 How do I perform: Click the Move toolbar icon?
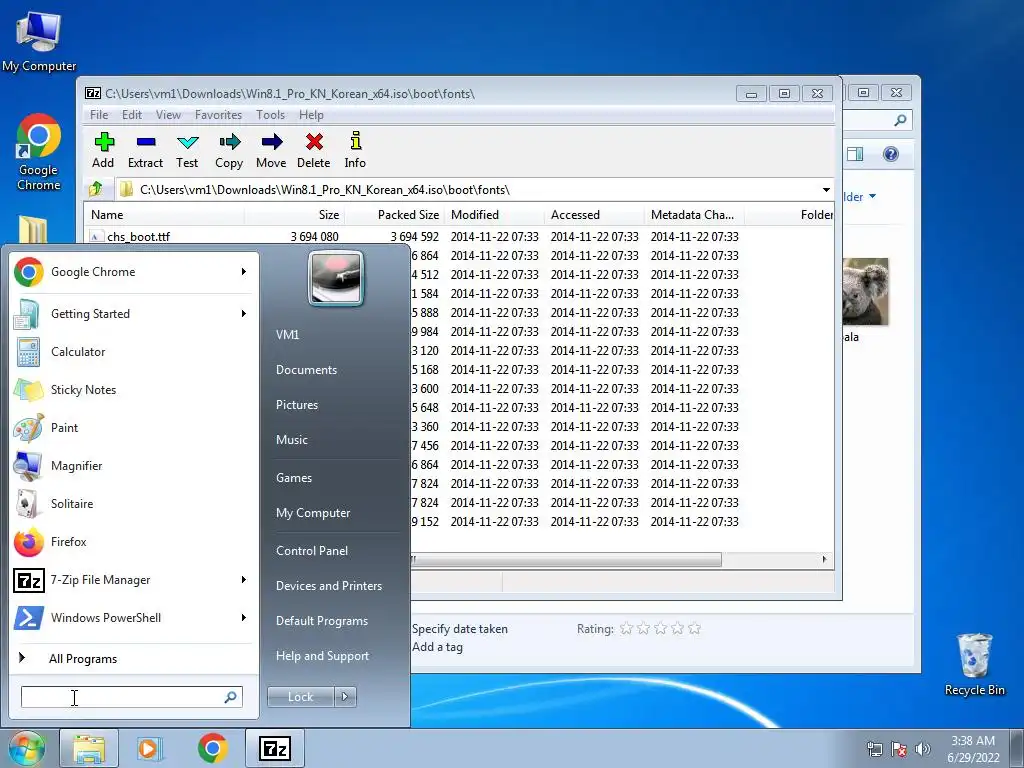point(271,151)
